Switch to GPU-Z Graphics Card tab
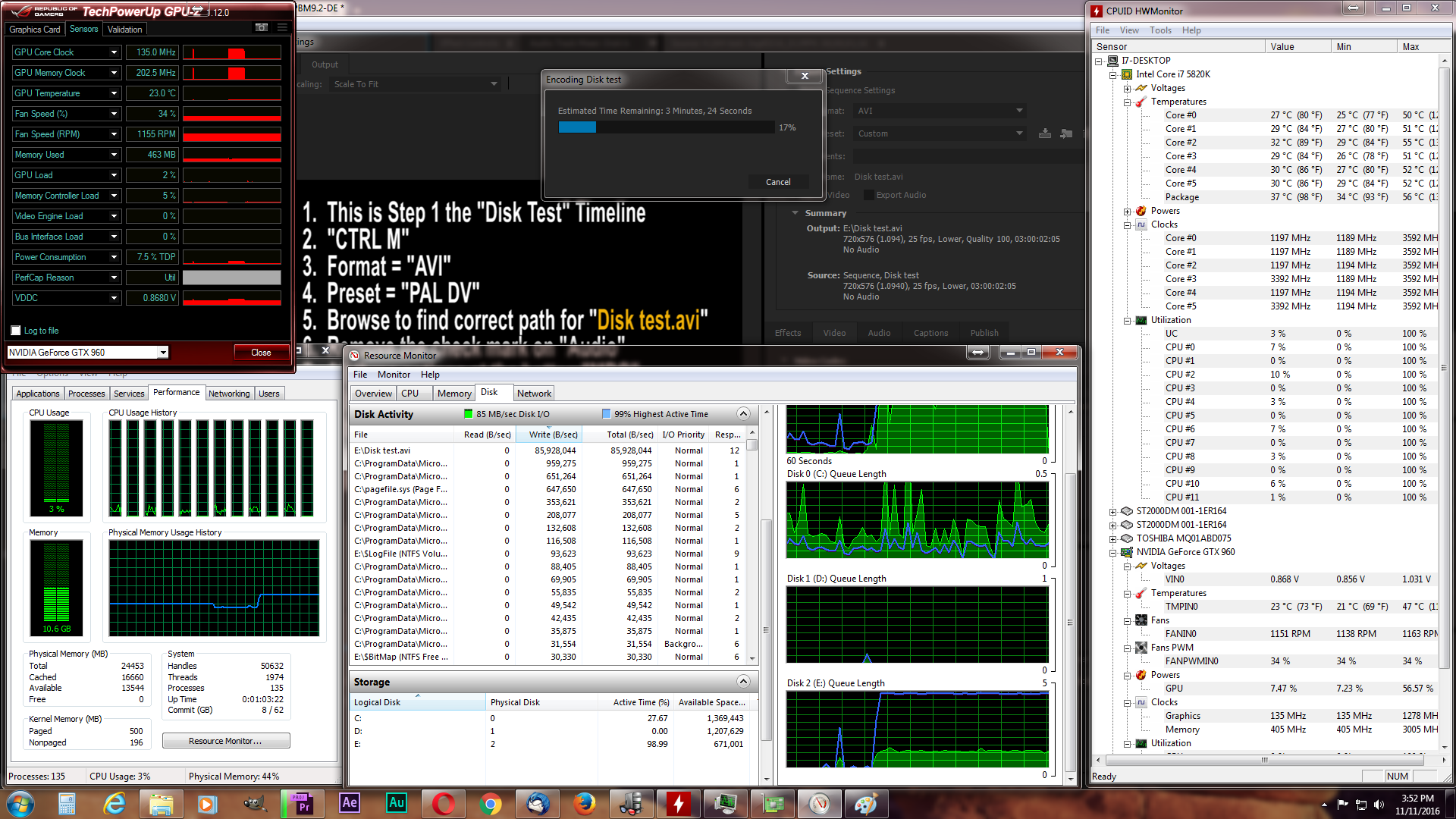 (x=34, y=30)
